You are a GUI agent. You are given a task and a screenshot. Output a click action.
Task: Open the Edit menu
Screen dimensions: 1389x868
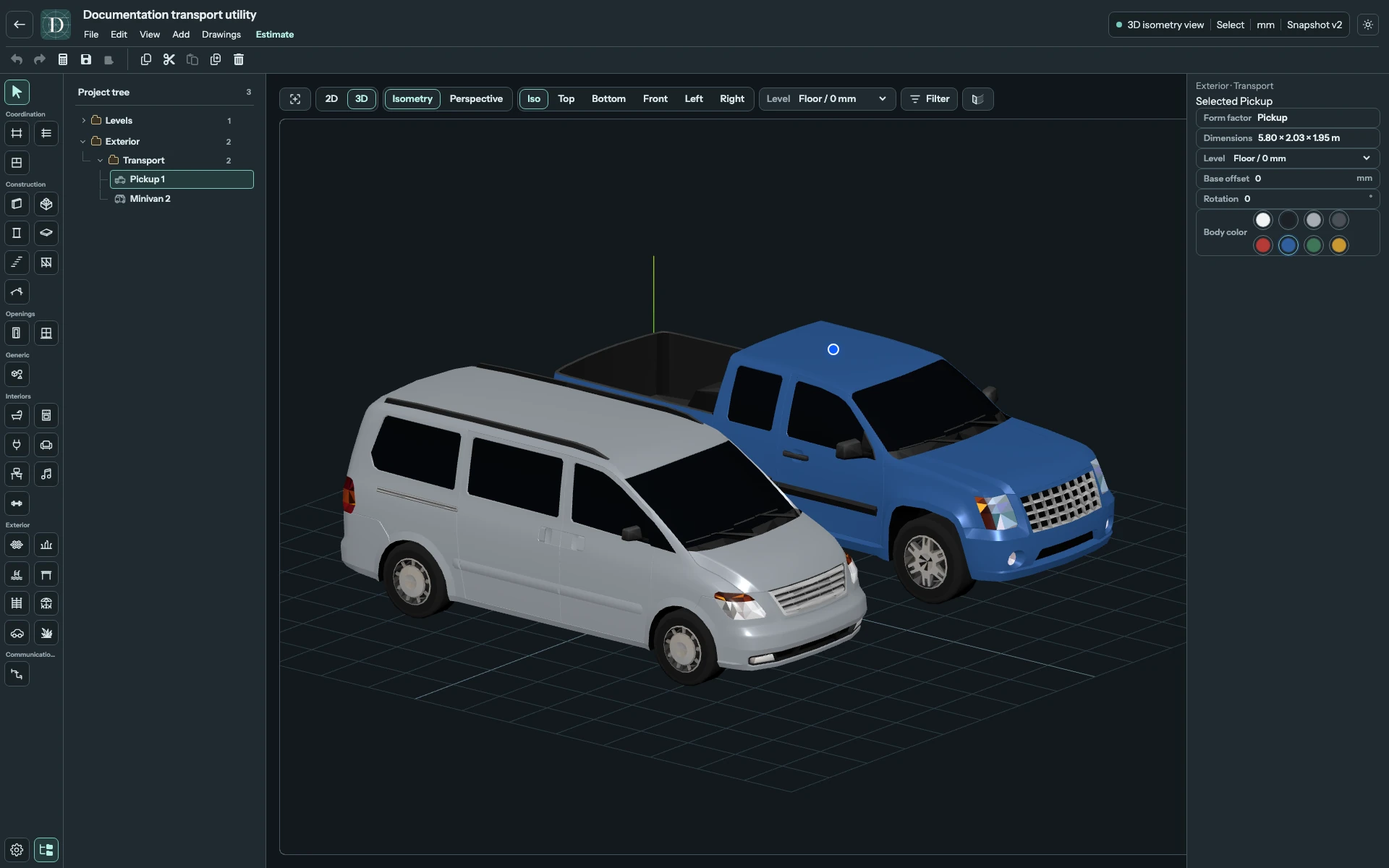[x=119, y=35]
